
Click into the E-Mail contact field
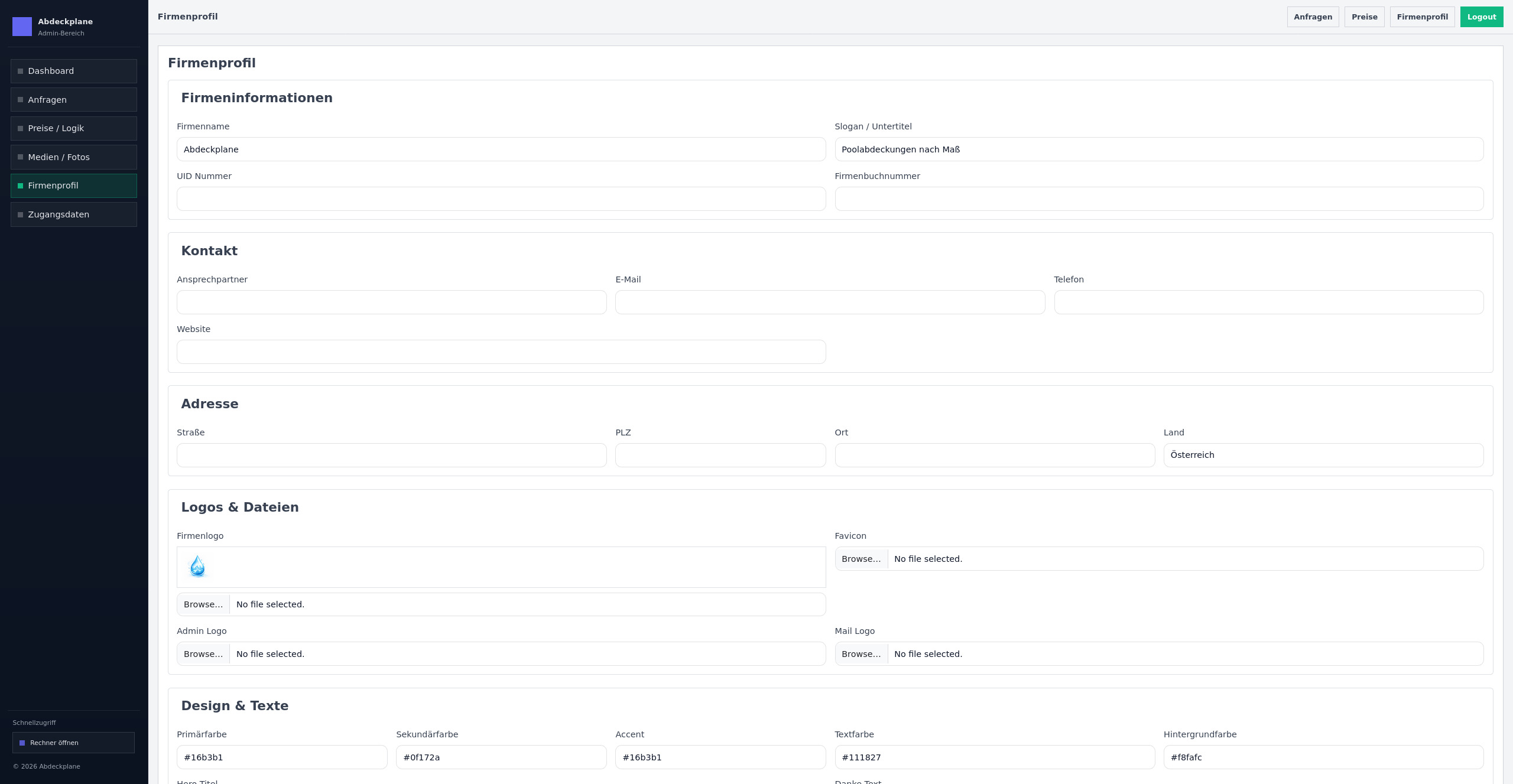(830, 302)
